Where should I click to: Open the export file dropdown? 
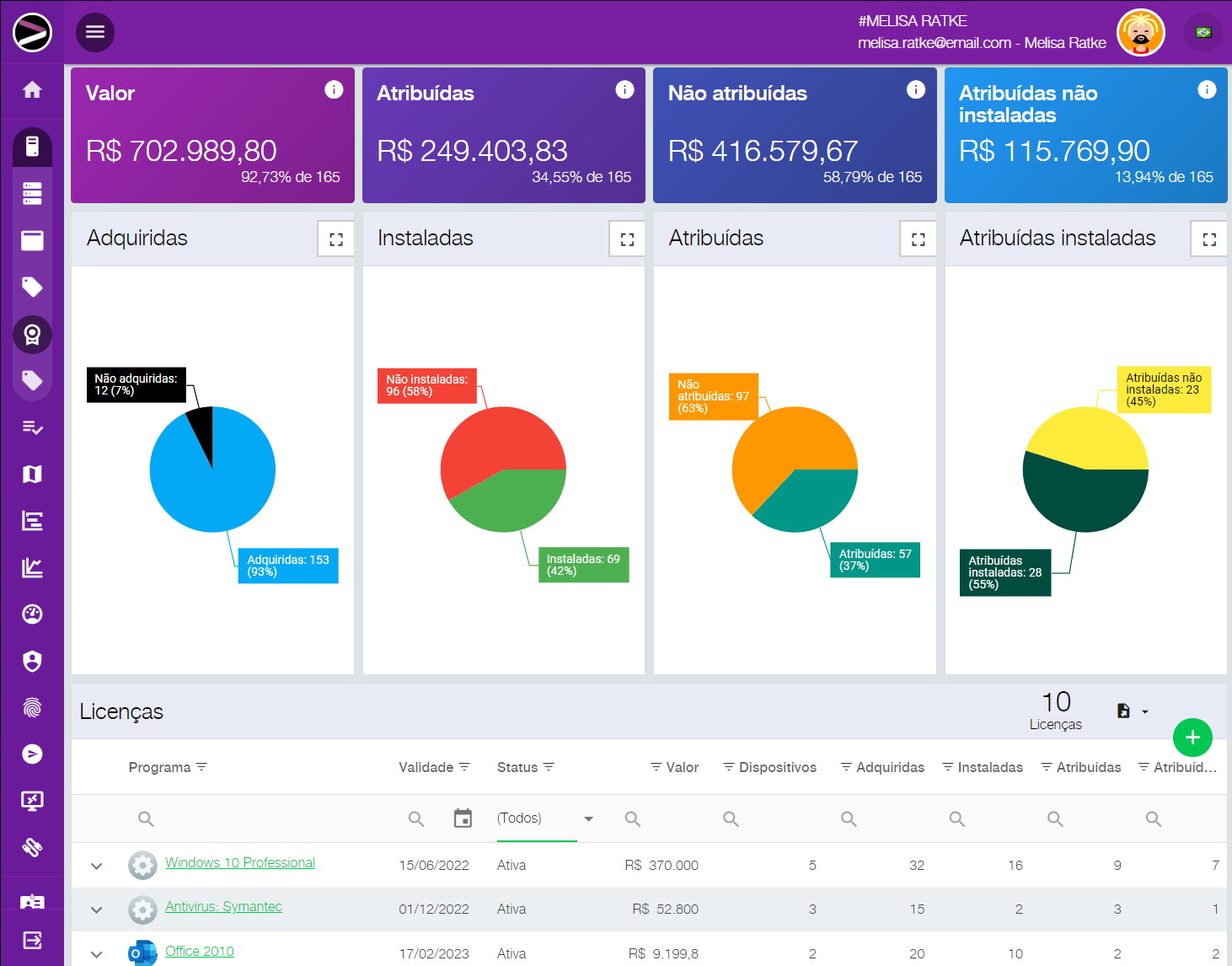(1132, 711)
